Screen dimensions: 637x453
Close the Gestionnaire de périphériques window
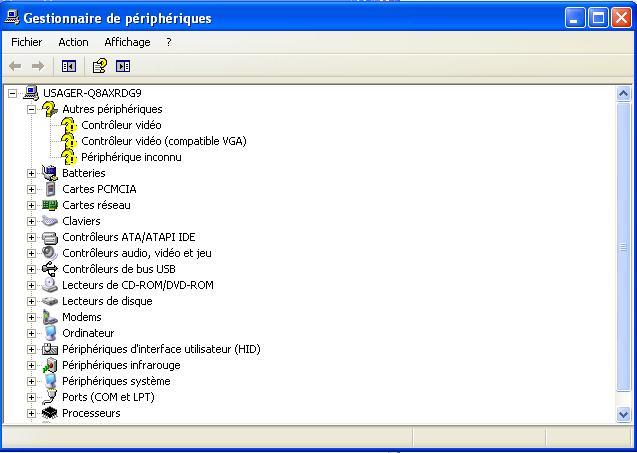click(x=622, y=18)
